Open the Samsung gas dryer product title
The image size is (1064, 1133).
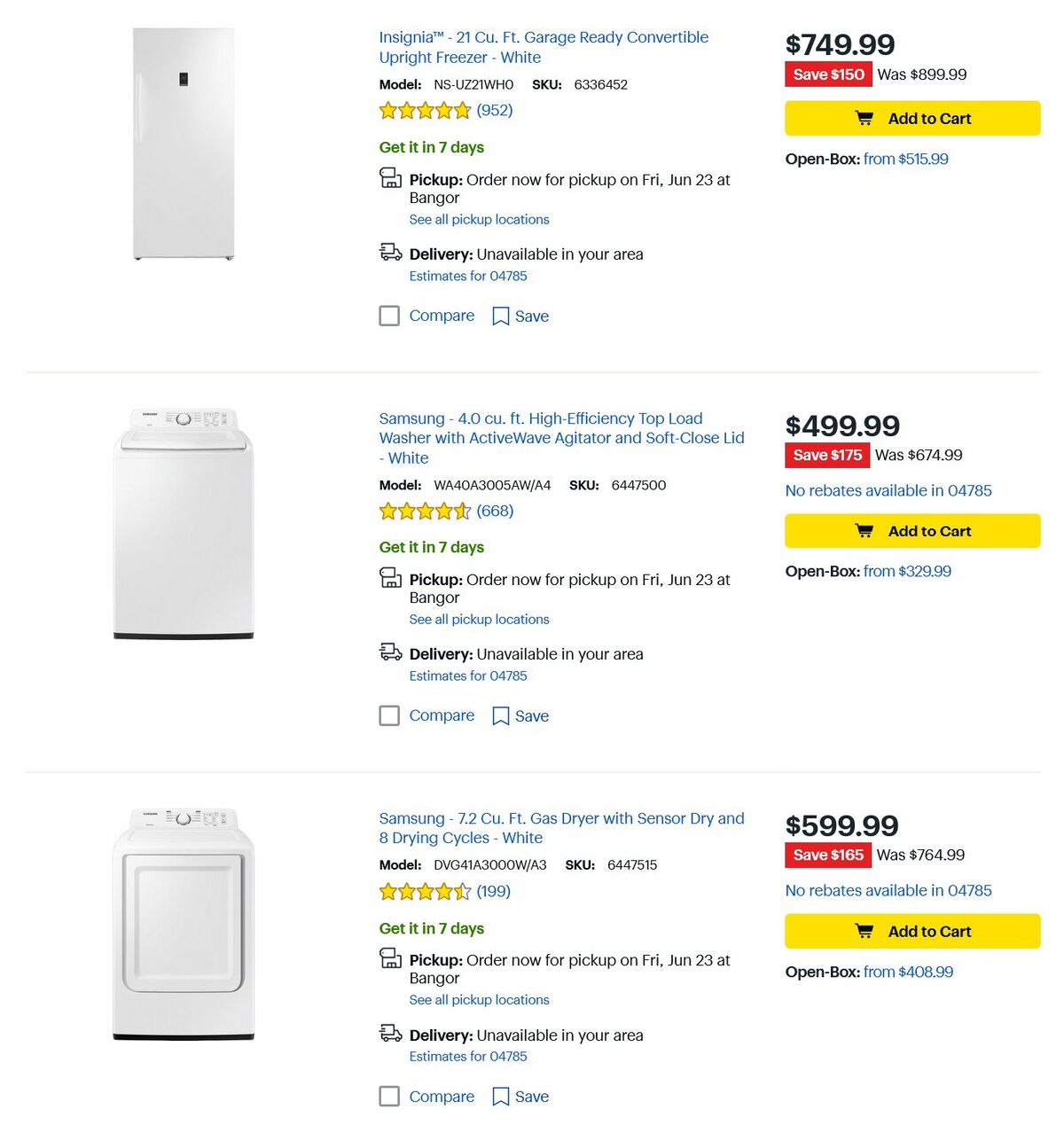[x=560, y=828]
